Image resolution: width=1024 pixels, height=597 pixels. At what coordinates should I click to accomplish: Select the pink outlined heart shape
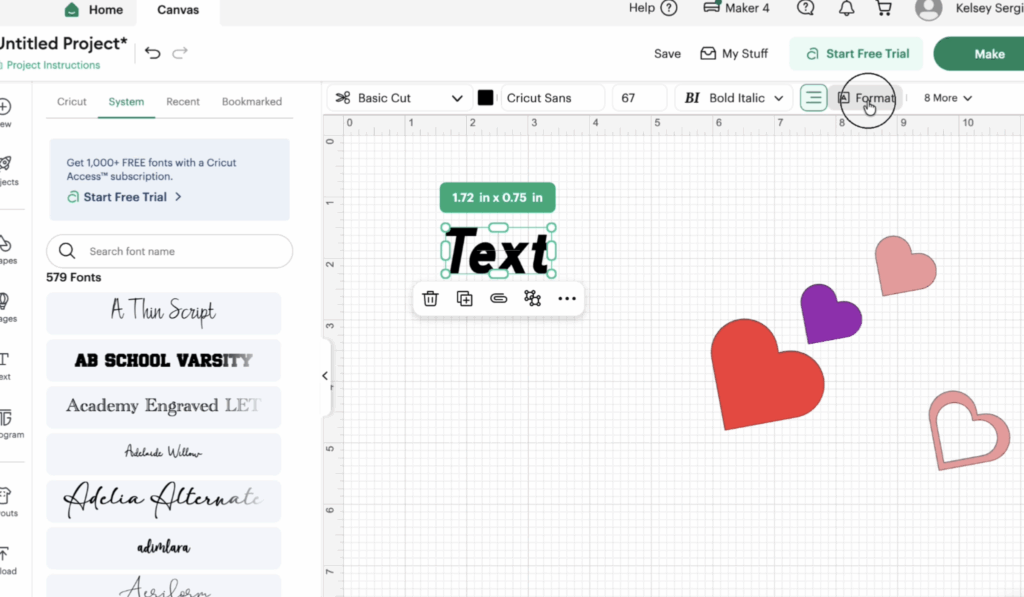[x=967, y=431]
